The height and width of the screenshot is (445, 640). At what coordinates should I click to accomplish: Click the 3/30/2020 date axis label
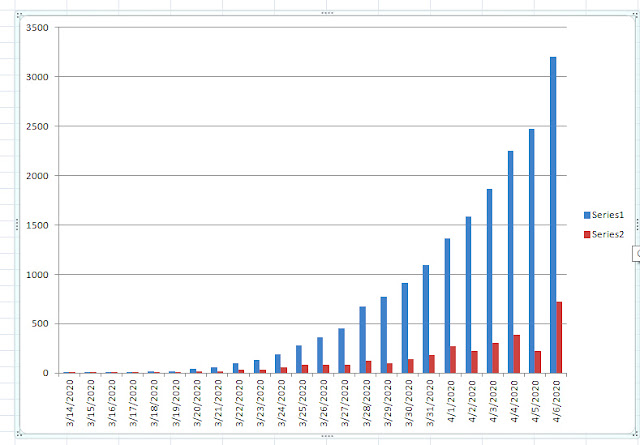[409, 403]
